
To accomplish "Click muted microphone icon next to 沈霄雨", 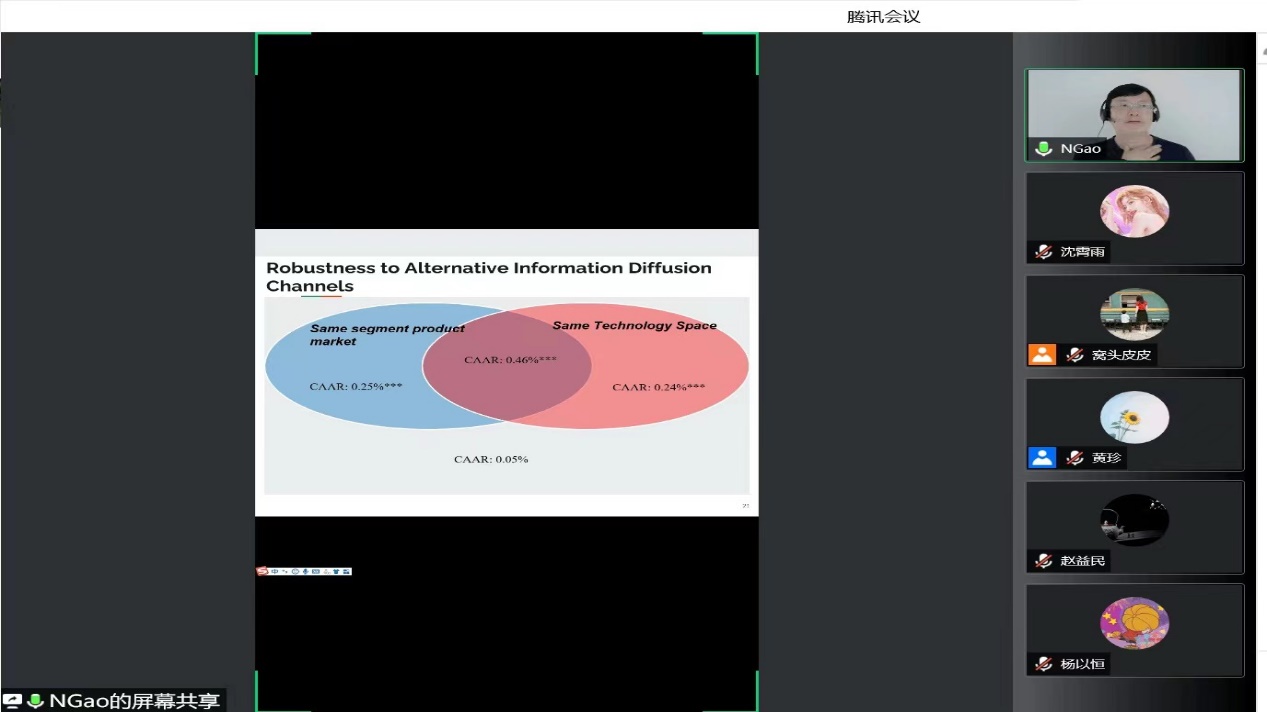I will pyautogui.click(x=1043, y=252).
